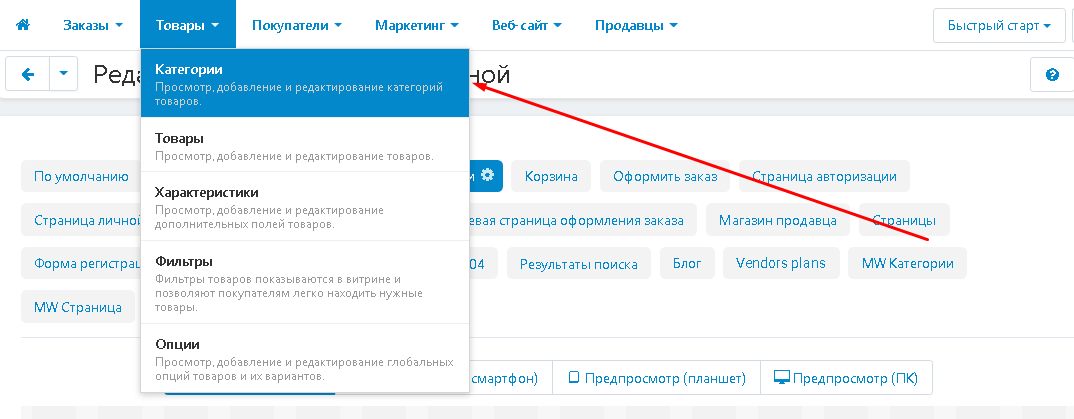Click the back arrow button
The image size is (1074, 419).
tap(27, 74)
